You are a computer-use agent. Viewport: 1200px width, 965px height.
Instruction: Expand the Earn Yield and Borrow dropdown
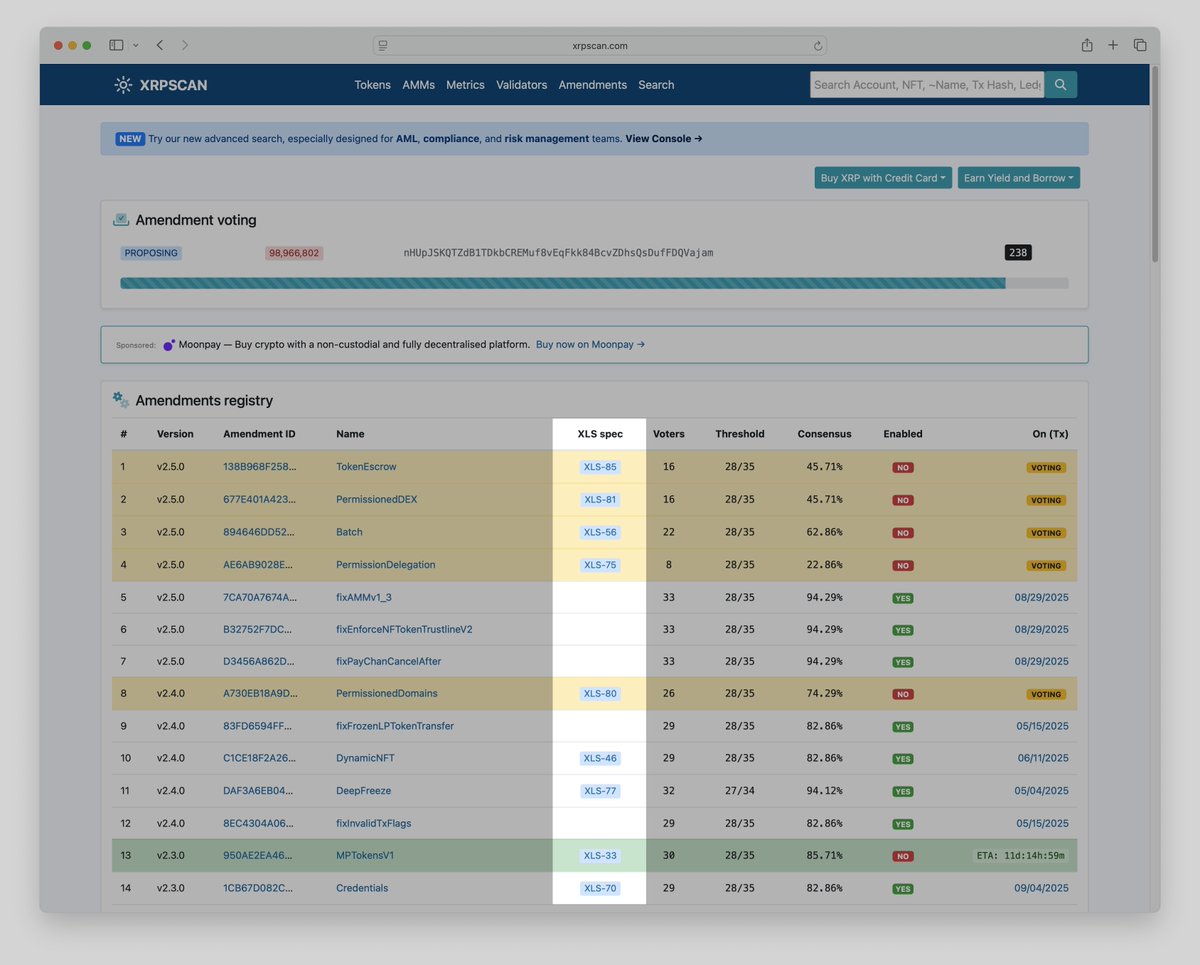pyautogui.click(x=1018, y=177)
